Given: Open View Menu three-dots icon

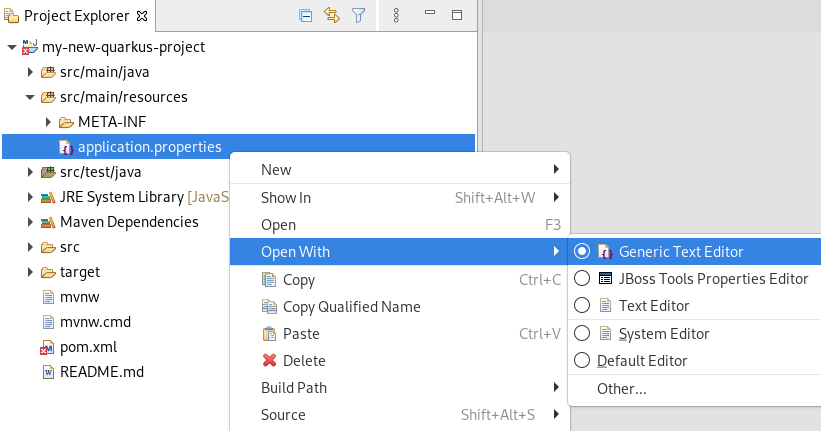Looking at the screenshot, I should coord(396,16).
